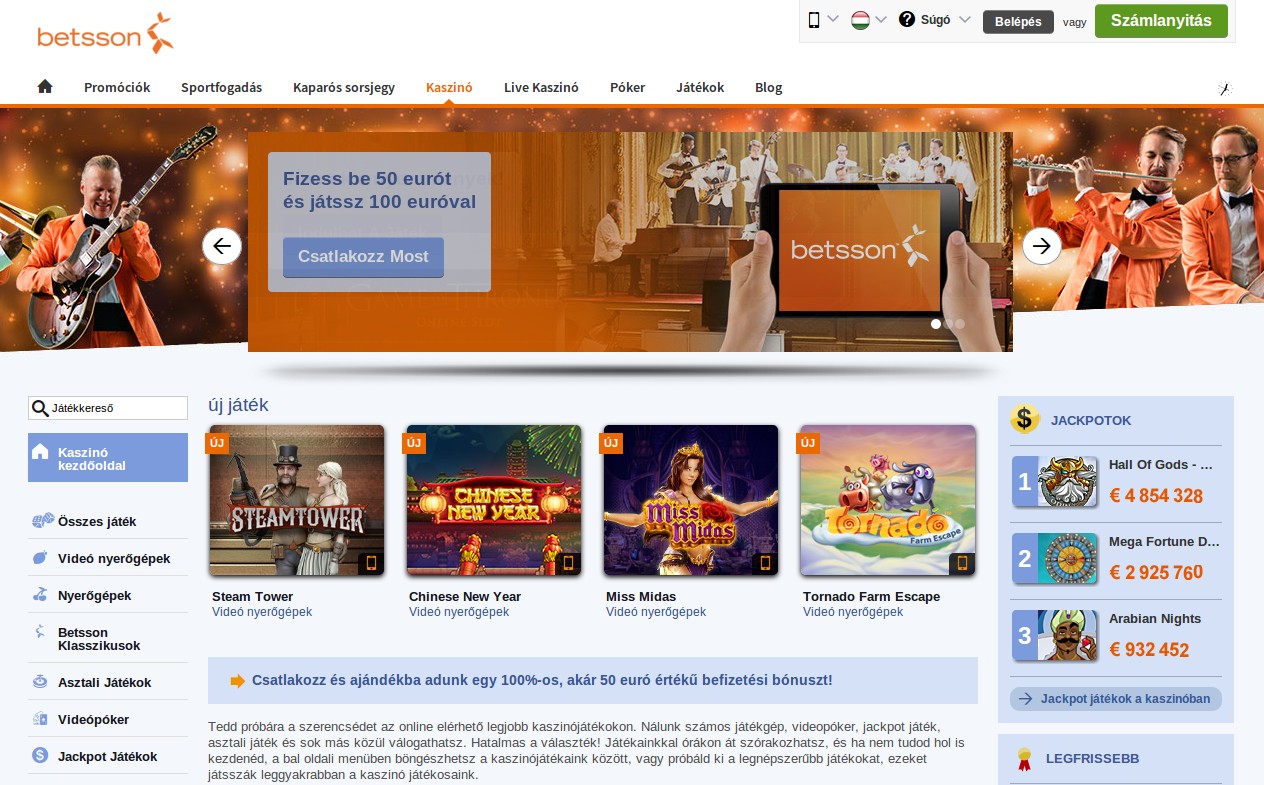Click the arrow icon in Jackpot játékok link
Image resolution: width=1264 pixels, height=785 pixels.
(x=1026, y=698)
